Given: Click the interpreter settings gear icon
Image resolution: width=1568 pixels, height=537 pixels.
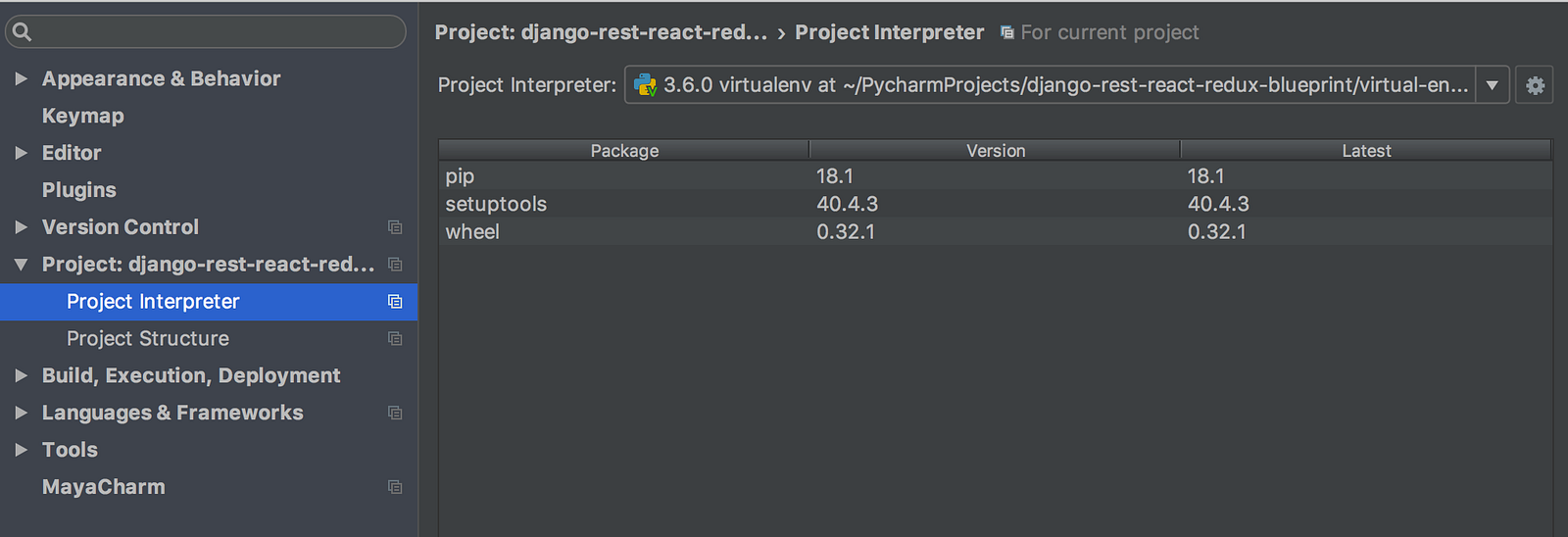Looking at the screenshot, I should coord(1535,85).
